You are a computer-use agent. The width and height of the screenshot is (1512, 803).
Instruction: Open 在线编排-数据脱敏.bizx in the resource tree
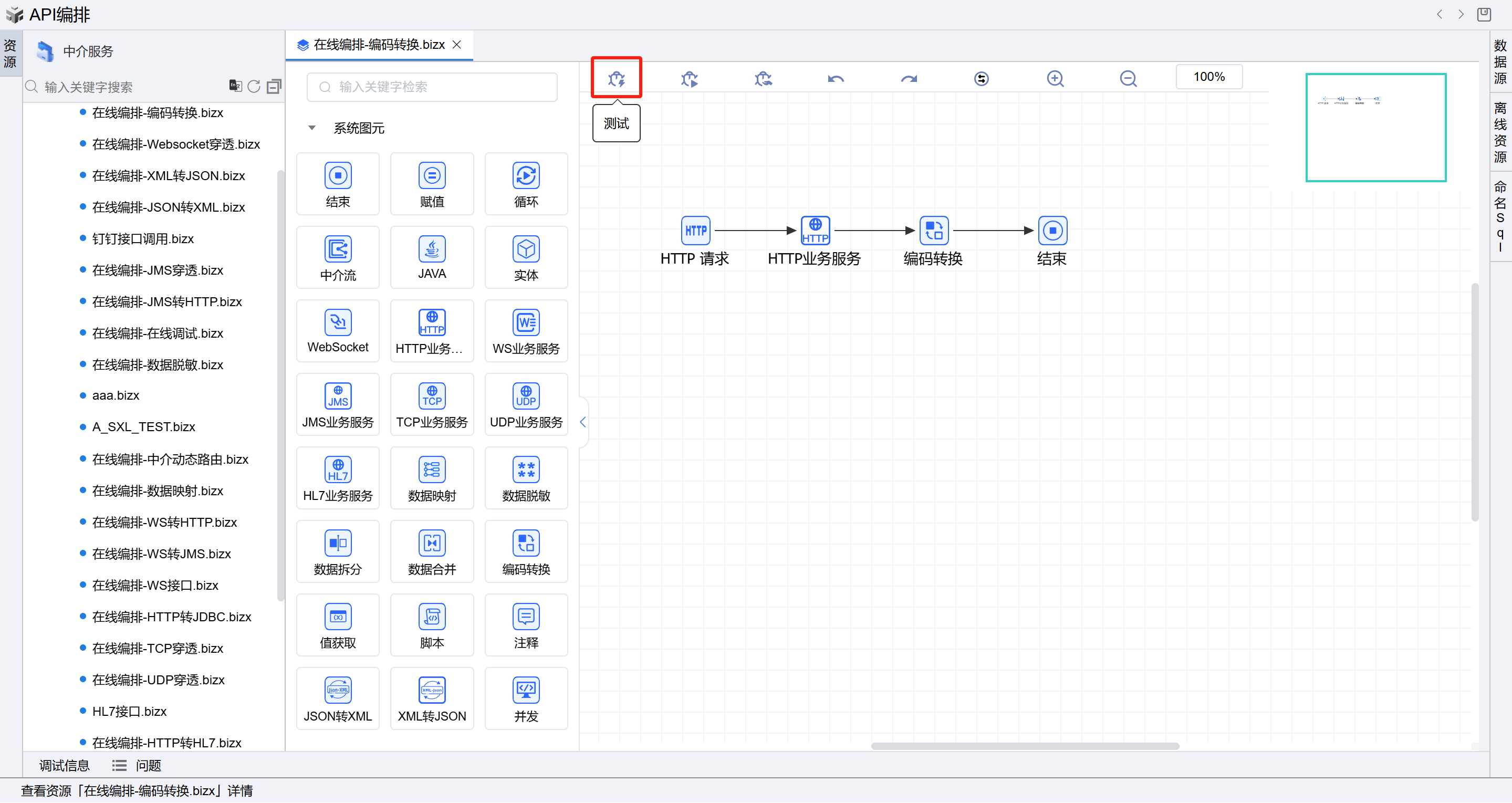pos(158,364)
